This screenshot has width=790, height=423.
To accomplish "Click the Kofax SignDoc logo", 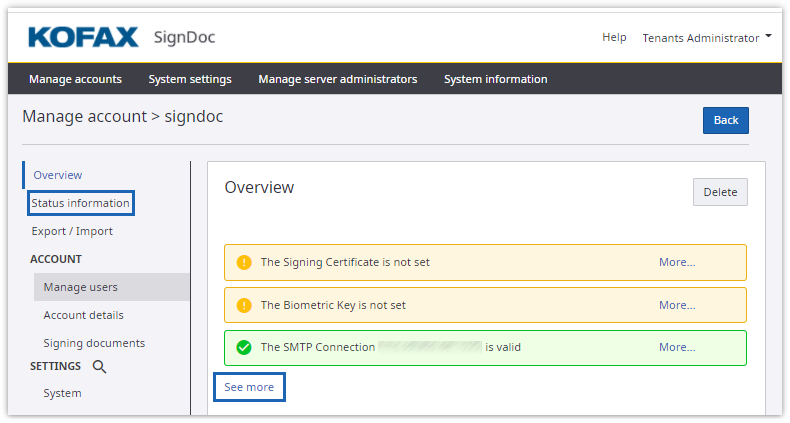I will click(122, 38).
